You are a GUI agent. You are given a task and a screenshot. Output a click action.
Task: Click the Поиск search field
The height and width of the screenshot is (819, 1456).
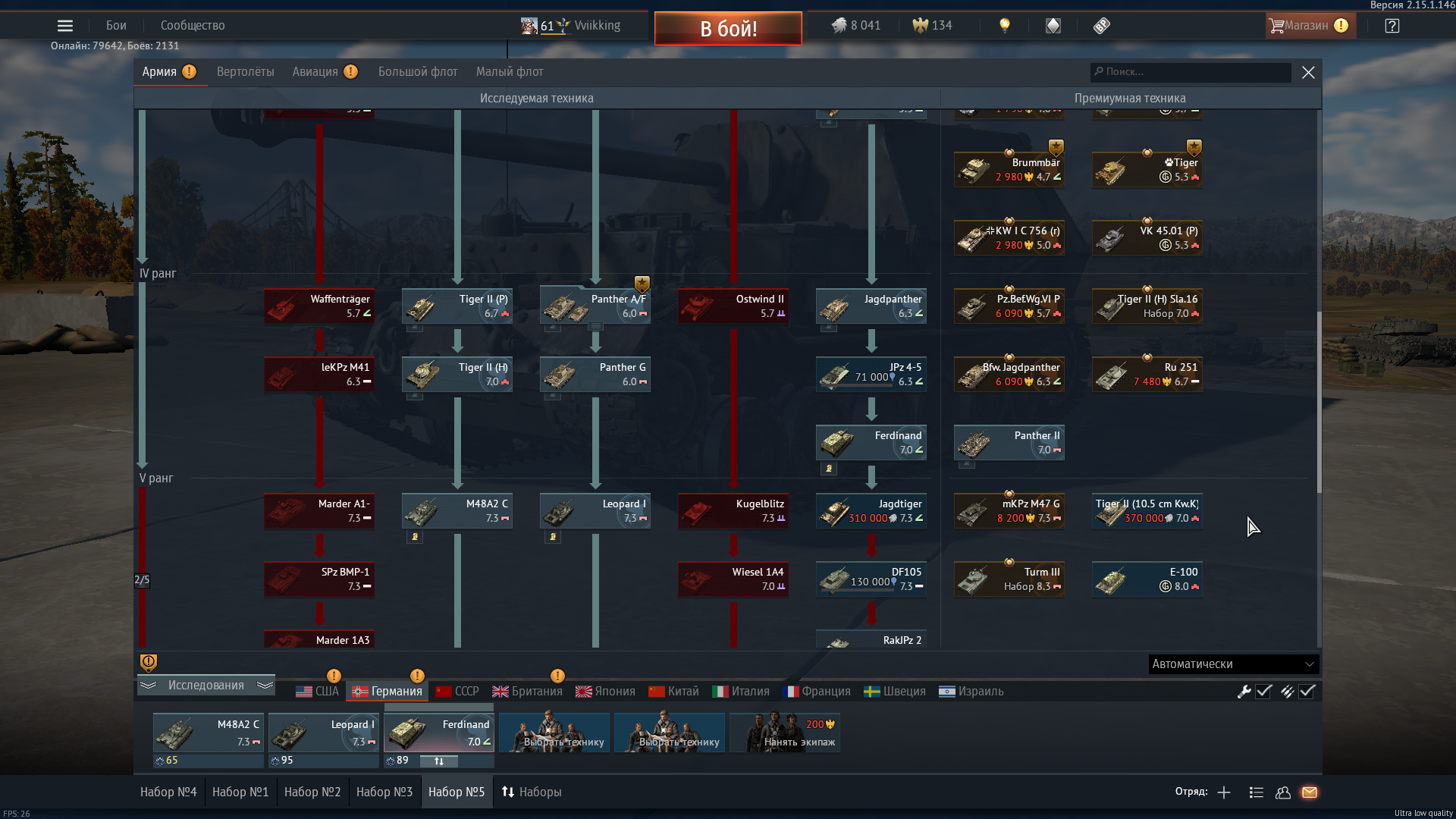(x=1191, y=72)
